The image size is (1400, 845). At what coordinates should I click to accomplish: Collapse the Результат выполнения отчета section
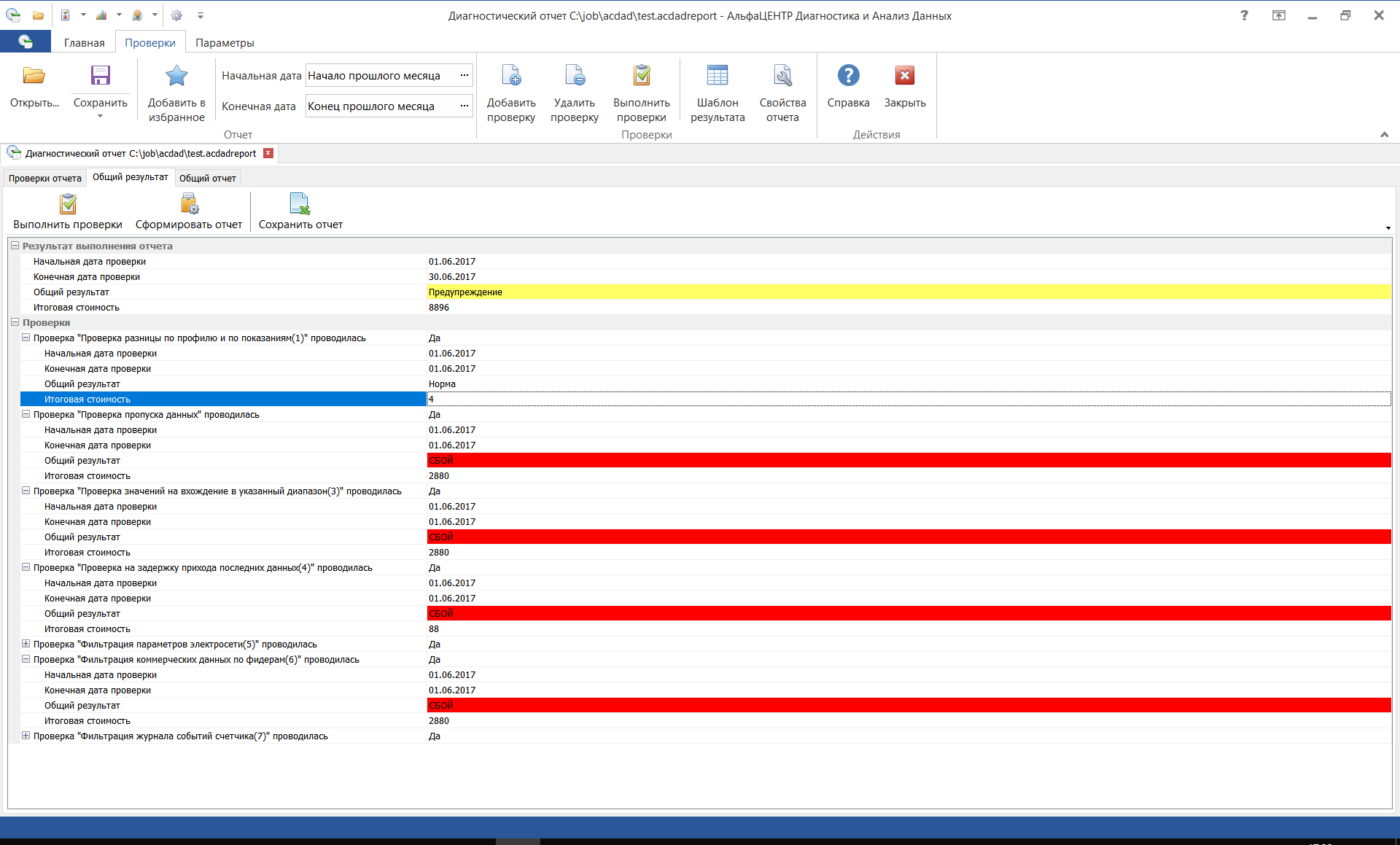tap(15, 246)
